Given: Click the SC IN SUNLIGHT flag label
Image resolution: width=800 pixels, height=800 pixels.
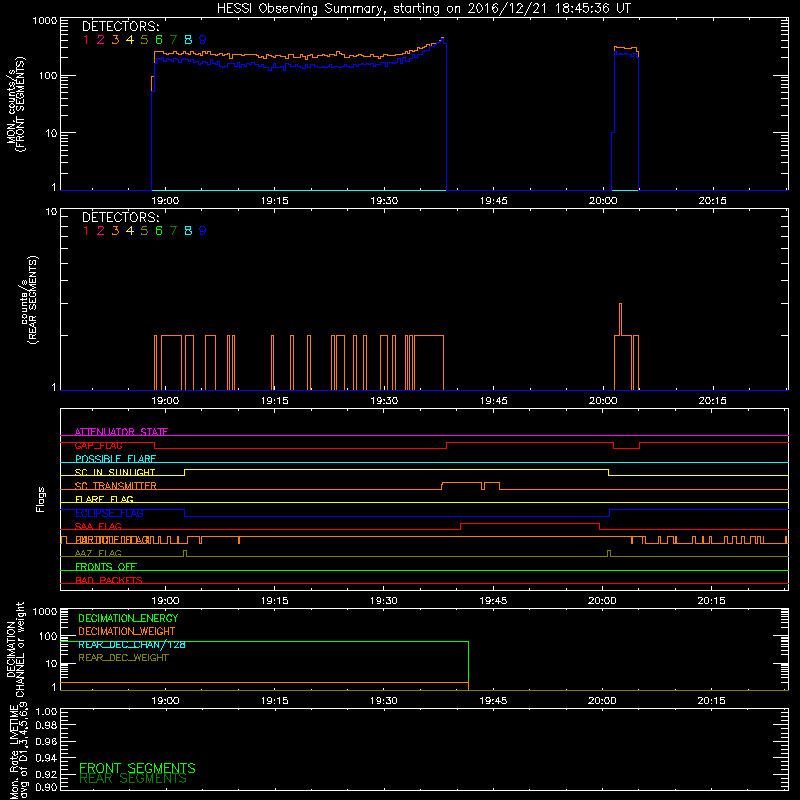Looking at the screenshot, I should (x=115, y=472).
